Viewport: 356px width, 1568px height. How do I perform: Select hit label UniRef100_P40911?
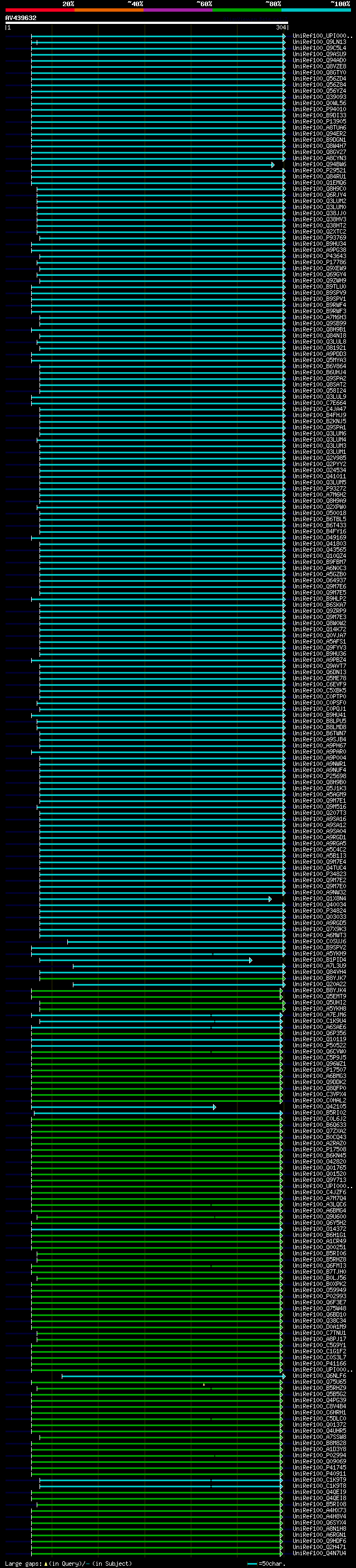[319, 1473]
